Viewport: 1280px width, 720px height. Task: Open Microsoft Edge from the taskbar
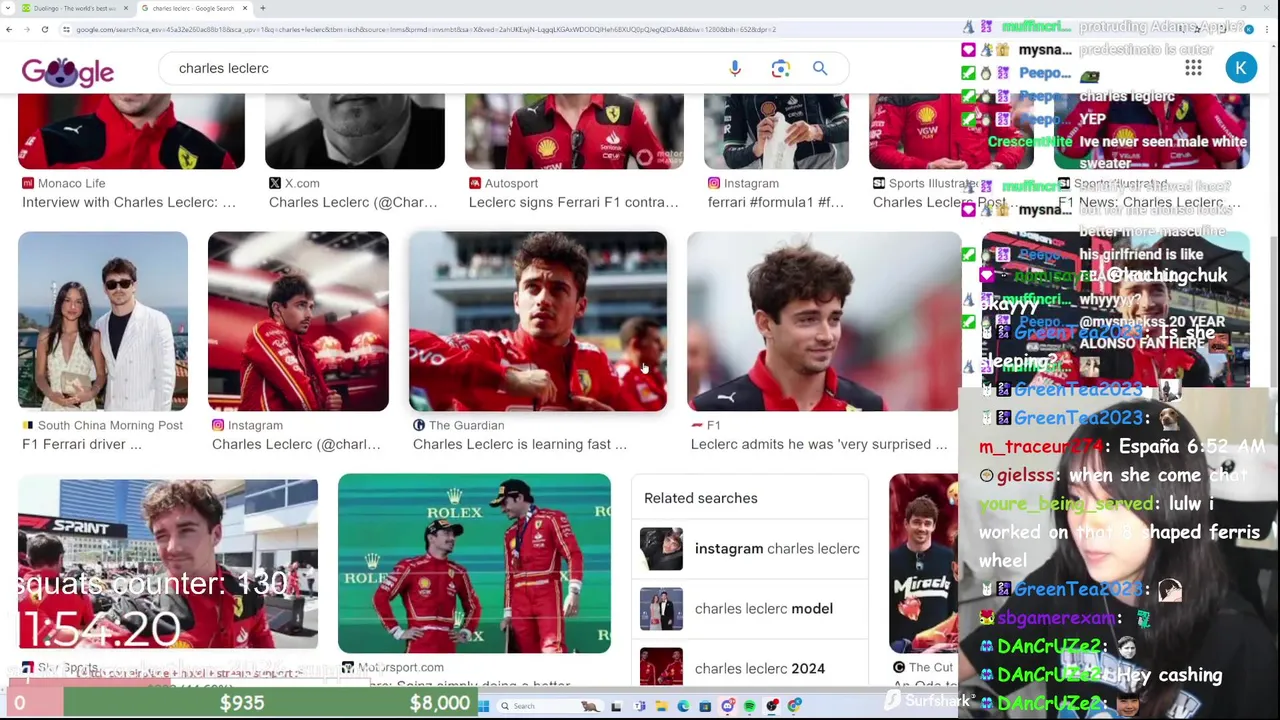pyautogui.click(x=684, y=706)
